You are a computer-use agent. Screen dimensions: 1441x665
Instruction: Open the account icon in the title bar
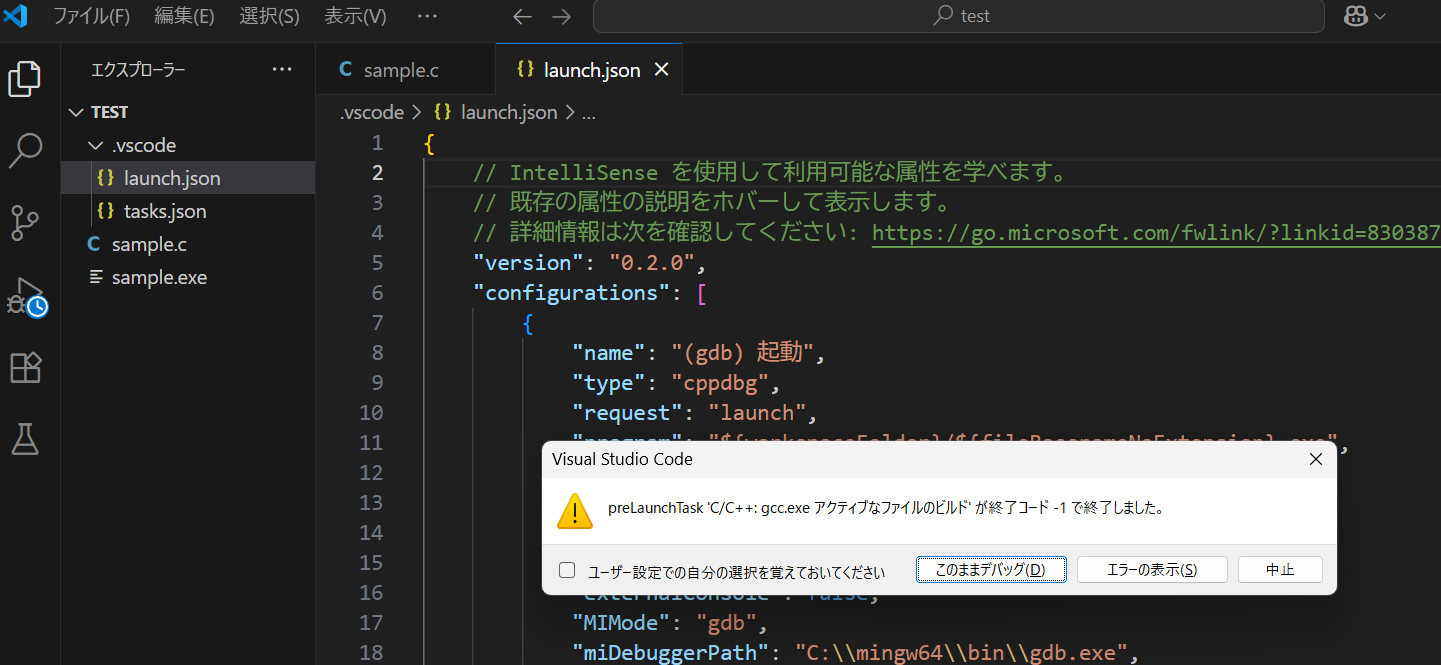tap(1354, 16)
